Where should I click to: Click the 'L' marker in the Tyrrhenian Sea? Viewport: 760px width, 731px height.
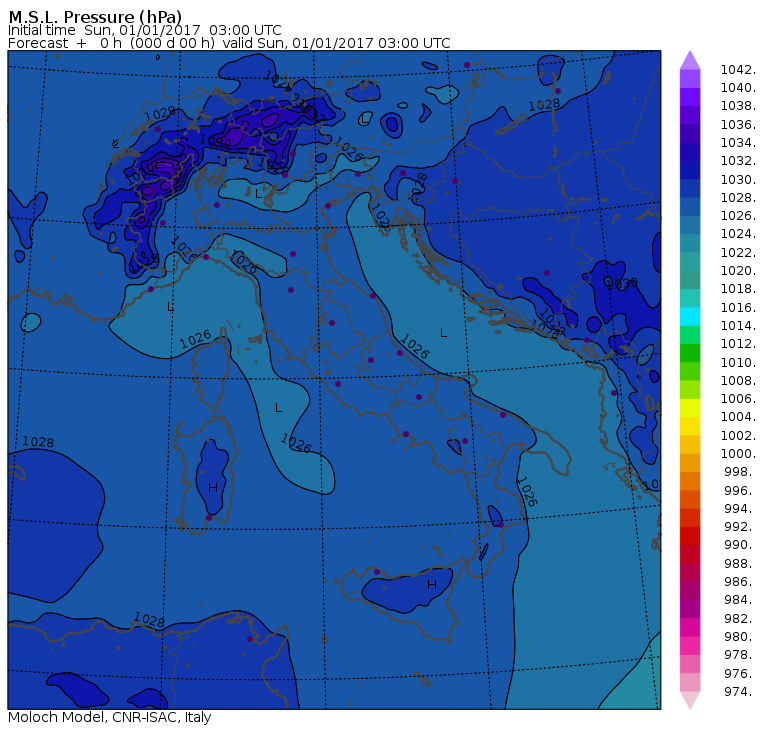click(278, 408)
